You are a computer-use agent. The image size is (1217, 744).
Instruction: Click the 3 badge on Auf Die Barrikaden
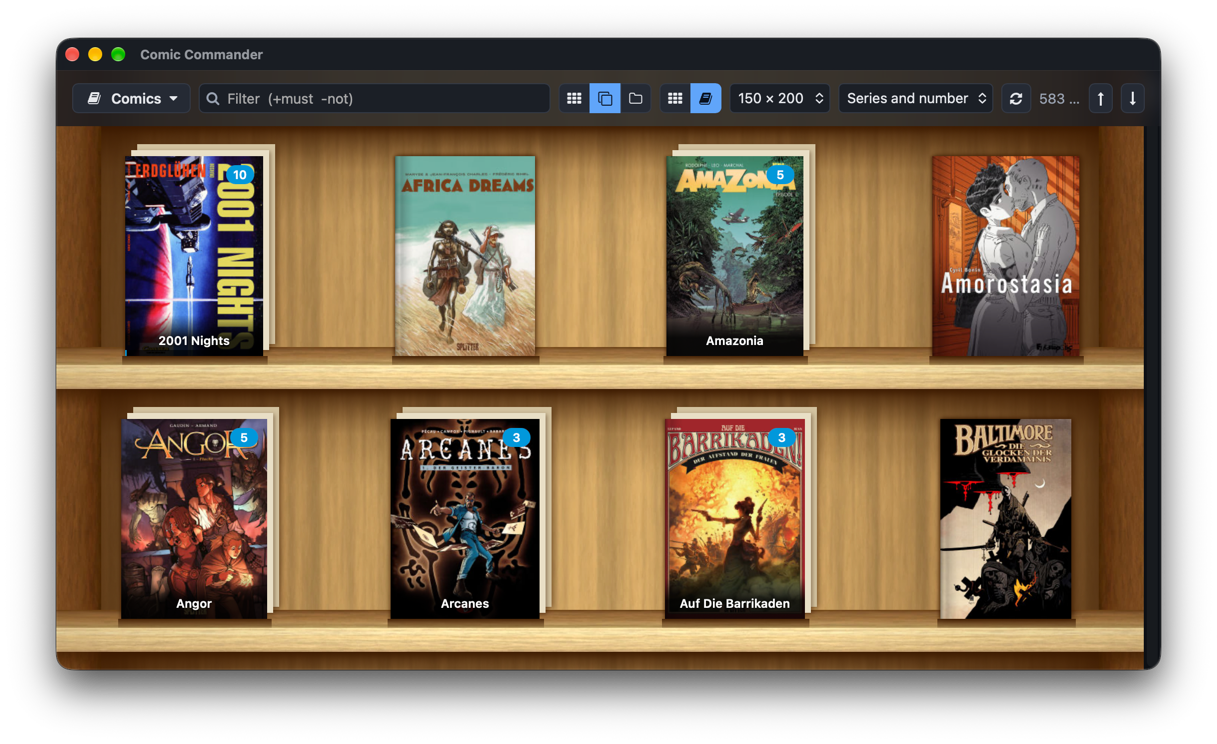click(x=782, y=438)
